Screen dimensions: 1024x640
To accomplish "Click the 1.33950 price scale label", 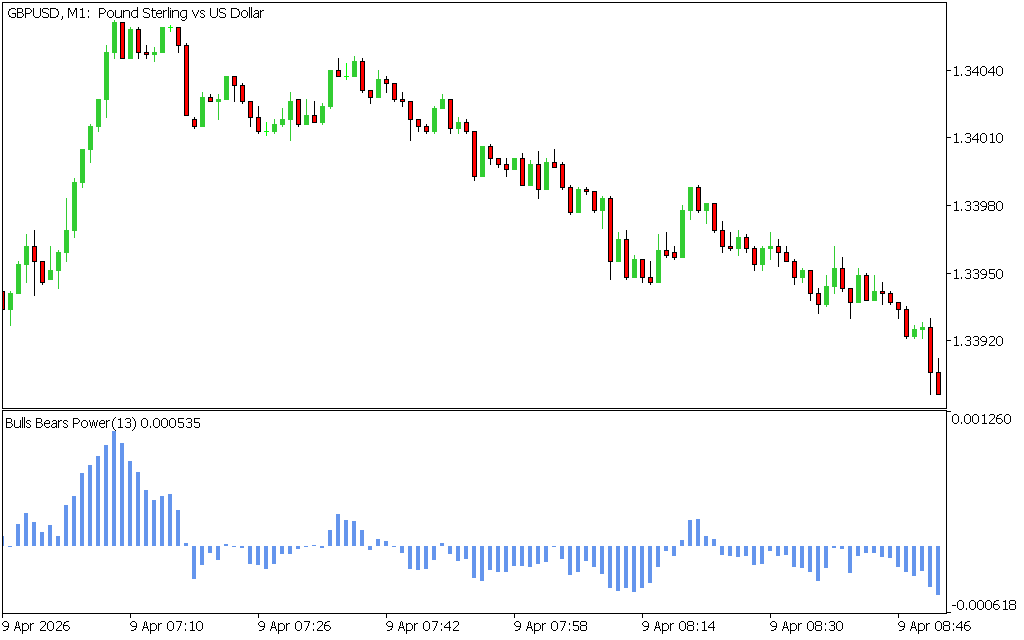I will tap(976, 273).
